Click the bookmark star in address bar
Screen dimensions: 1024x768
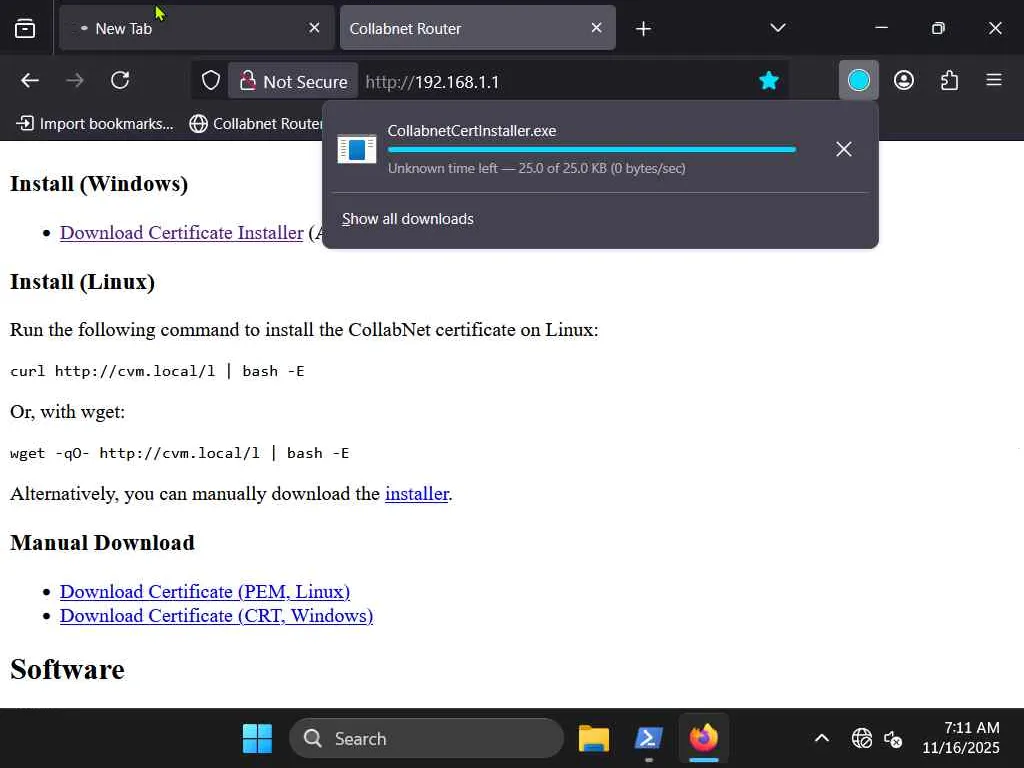(769, 80)
